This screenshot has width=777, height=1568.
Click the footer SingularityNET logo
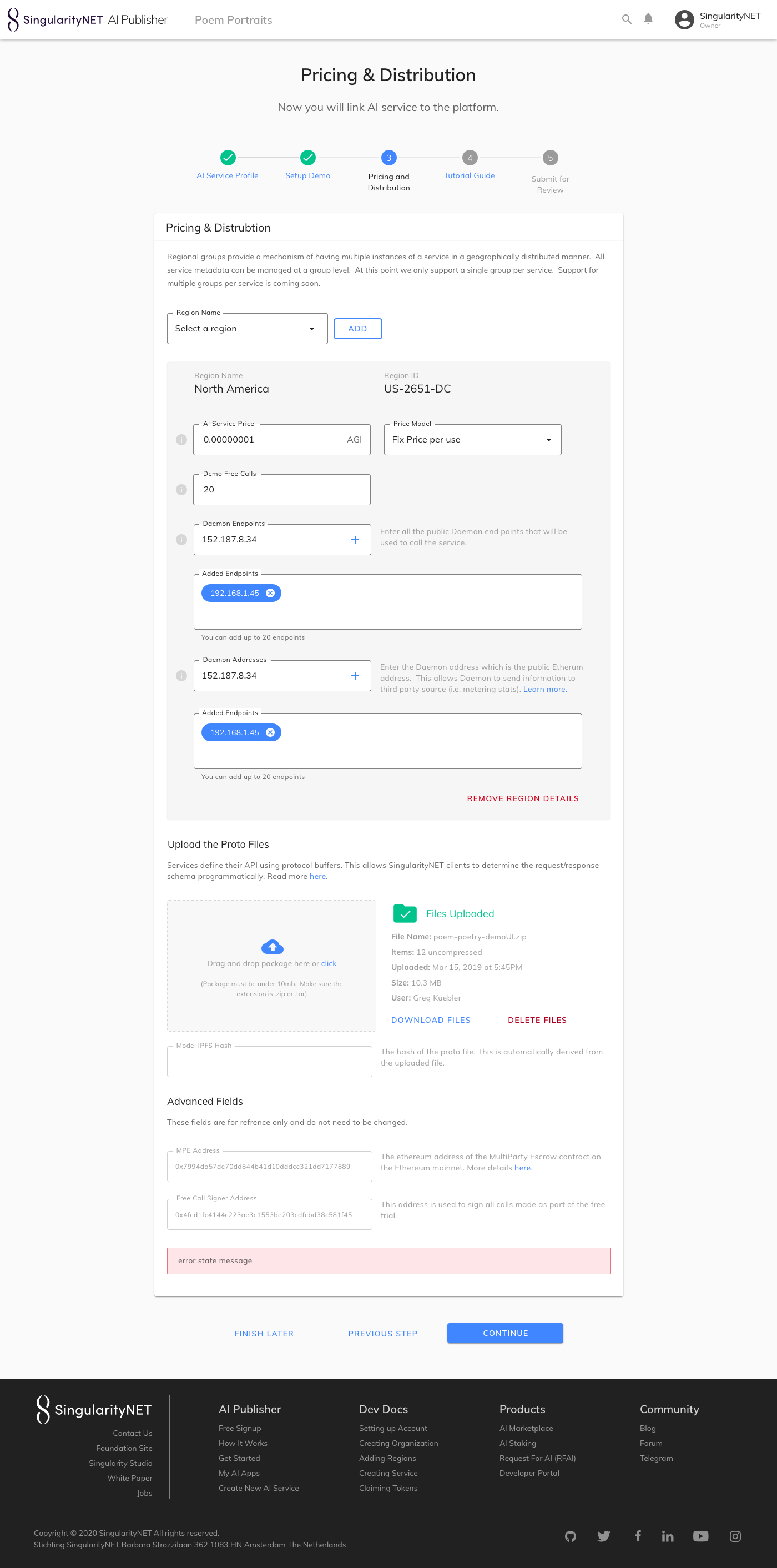[x=94, y=1410]
